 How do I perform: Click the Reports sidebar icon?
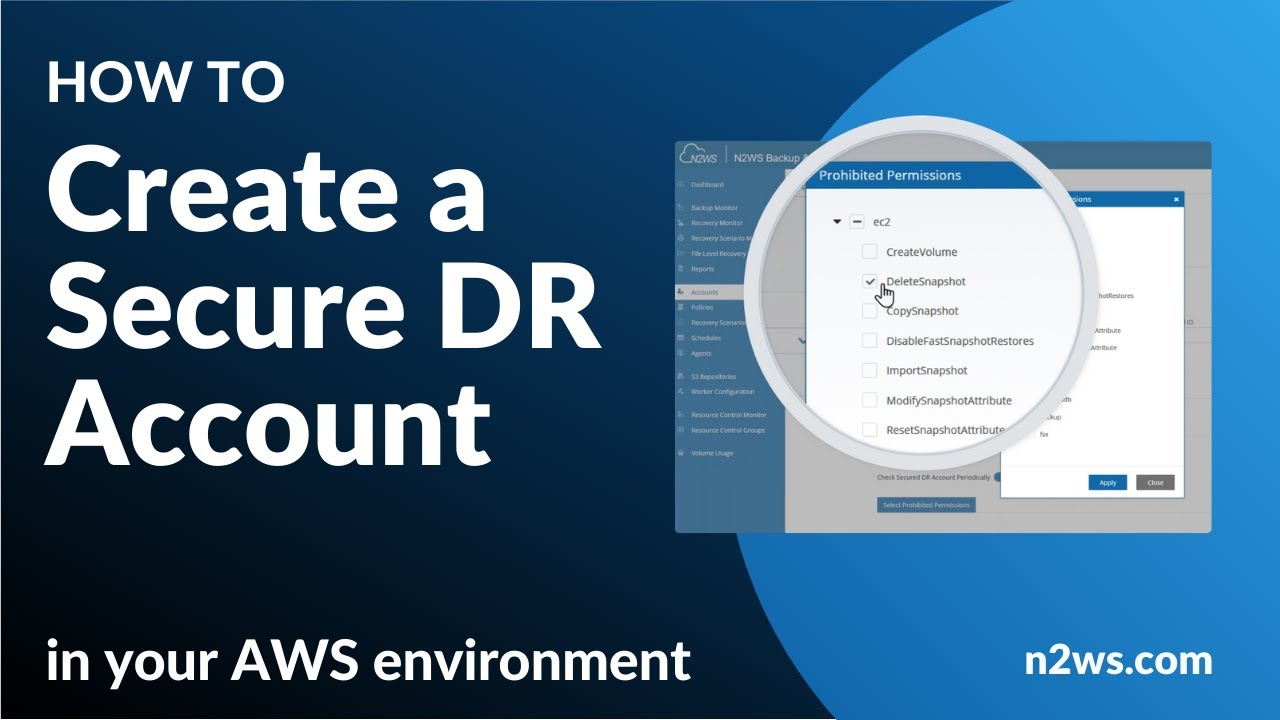click(x=681, y=269)
